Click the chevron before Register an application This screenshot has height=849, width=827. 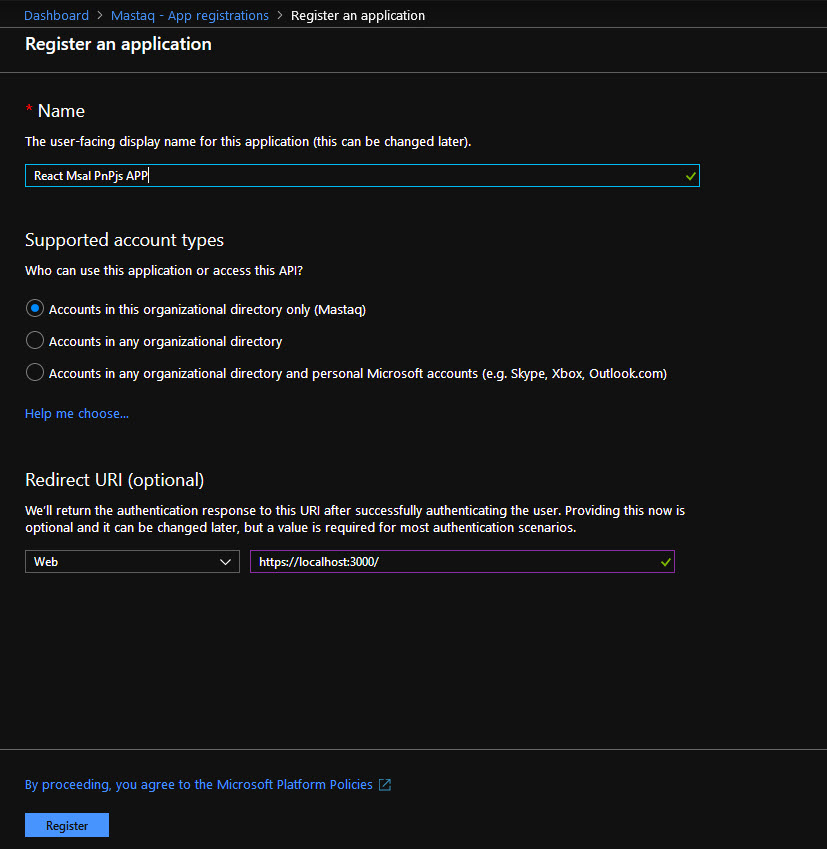pos(280,15)
